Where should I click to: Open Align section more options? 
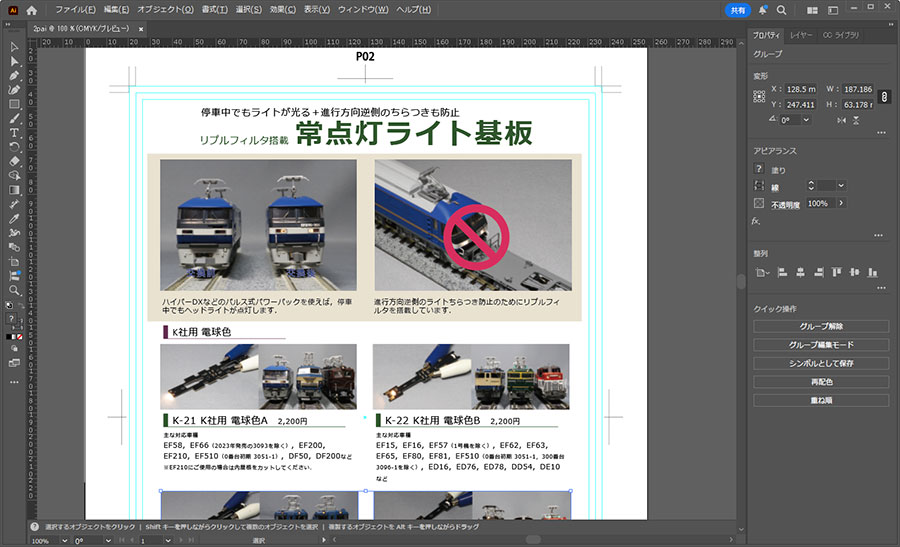click(x=881, y=288)
